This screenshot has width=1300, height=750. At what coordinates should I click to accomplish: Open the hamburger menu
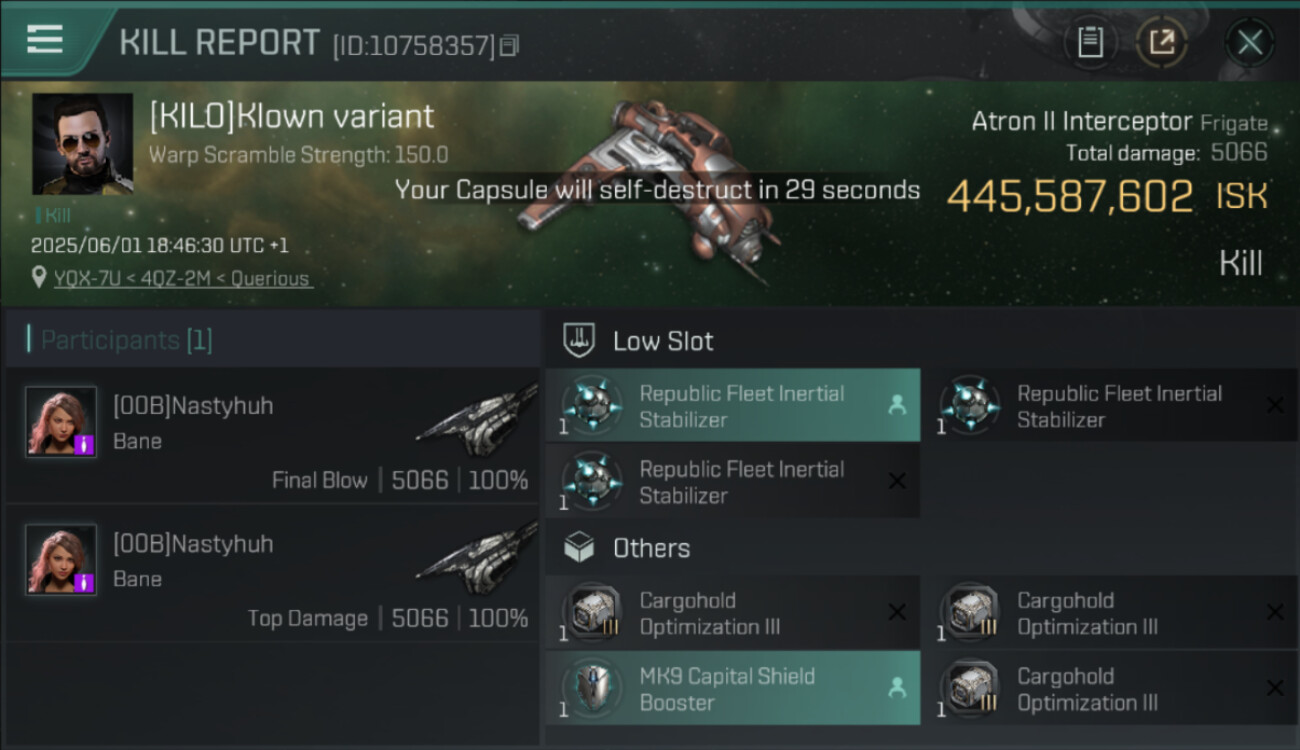click(45, 39)
